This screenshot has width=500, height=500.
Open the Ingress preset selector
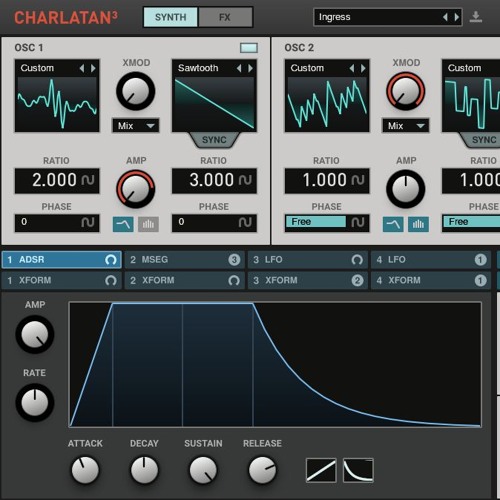(x=388, y=17)
